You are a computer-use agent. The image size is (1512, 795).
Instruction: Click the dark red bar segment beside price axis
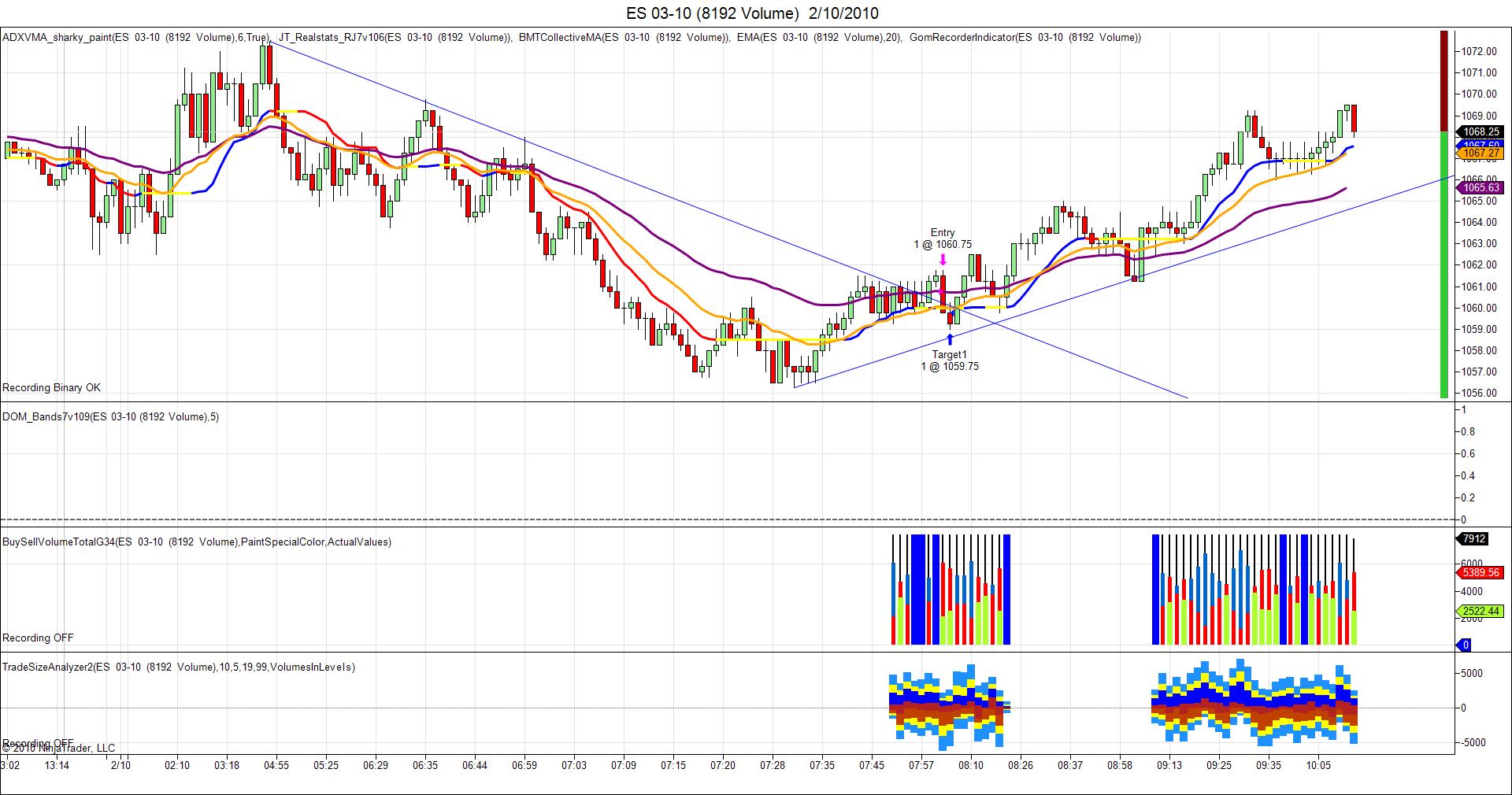[x=1444, y=80]
